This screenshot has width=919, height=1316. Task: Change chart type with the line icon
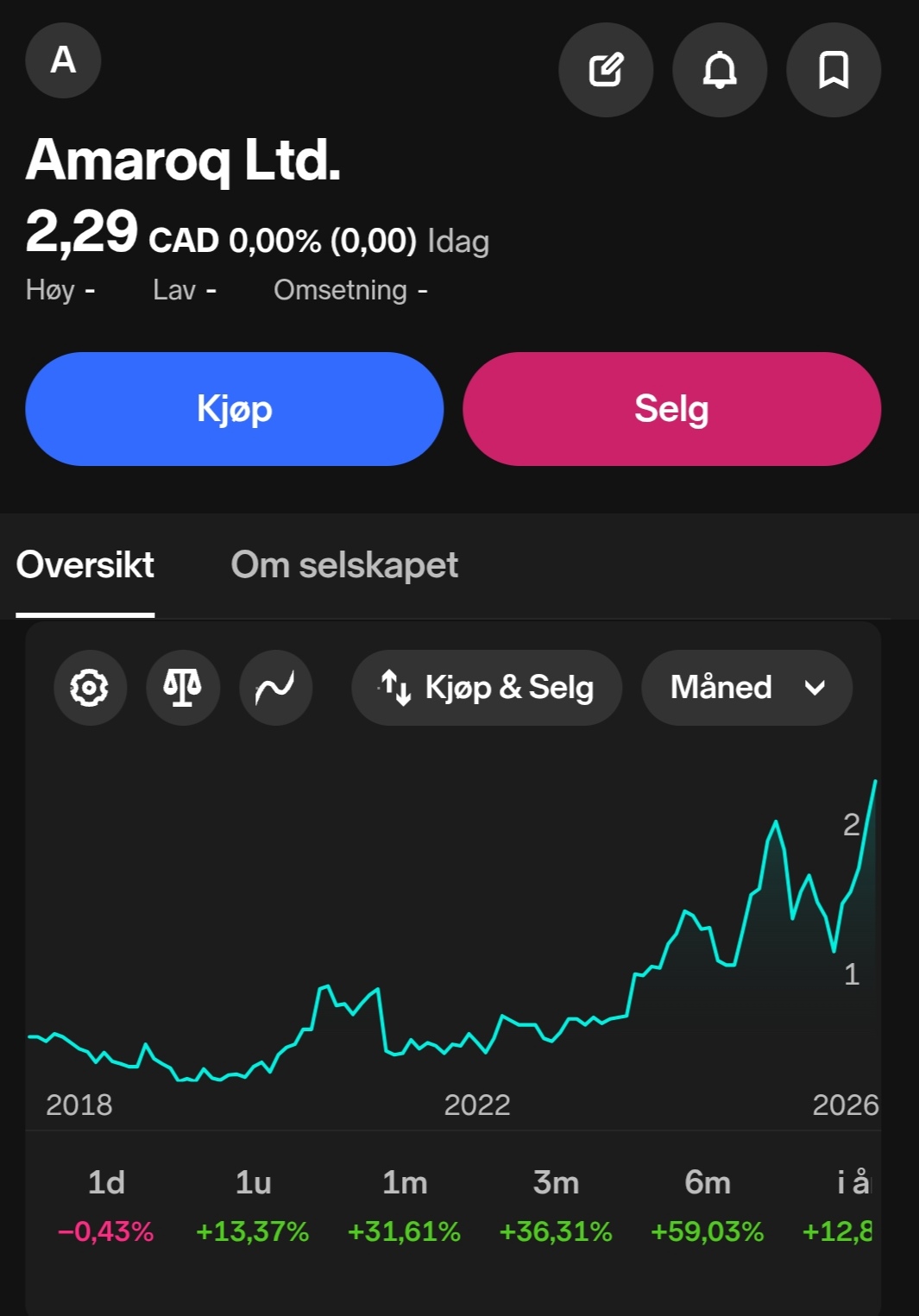tap(275, 688)
